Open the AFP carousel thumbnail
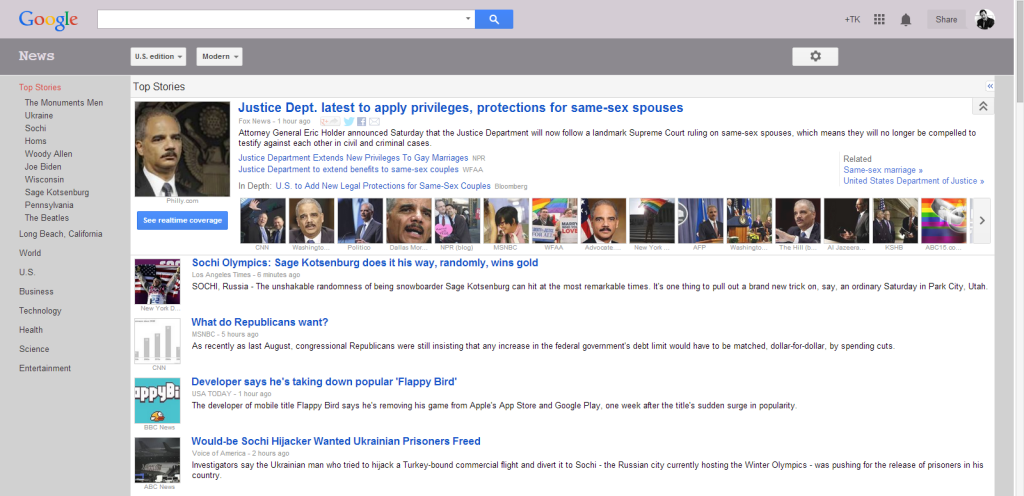Image resolution: width=1024 pixels, height=496 pixels. pos(701,221)
